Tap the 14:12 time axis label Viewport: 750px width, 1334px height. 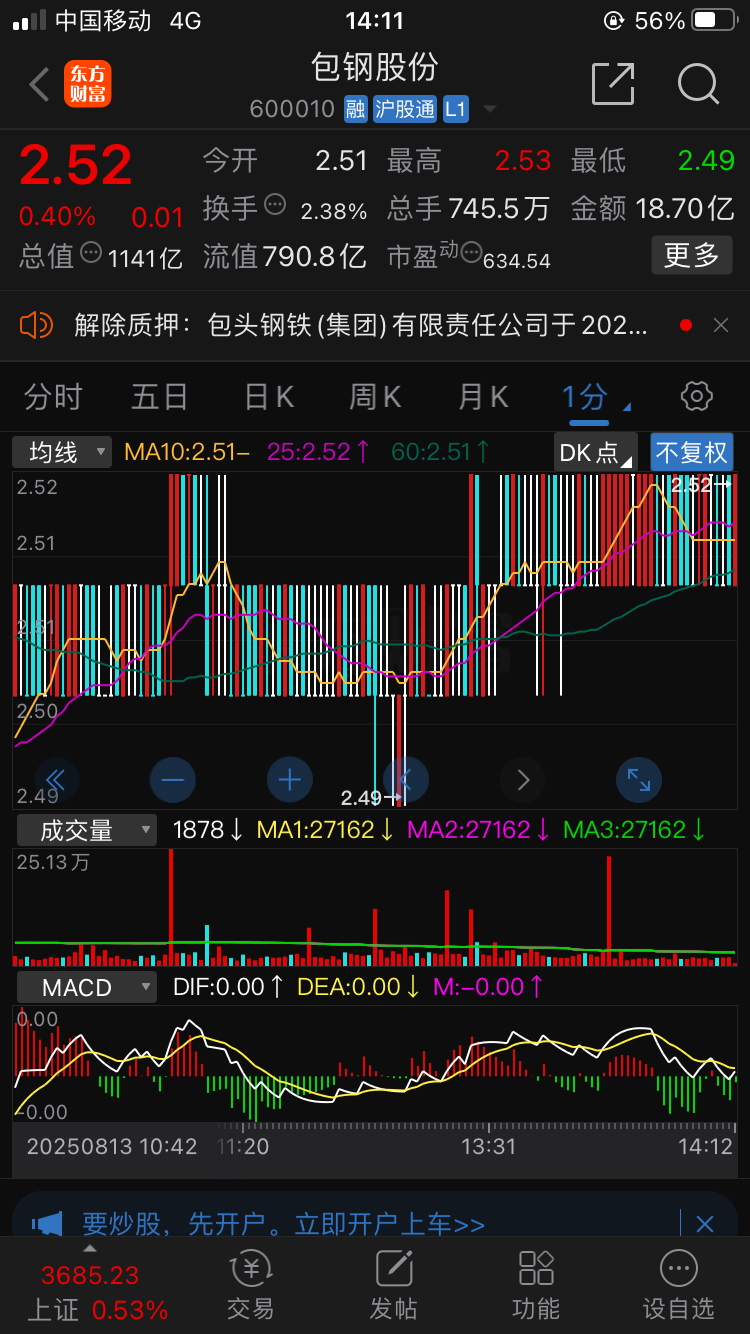tap(705, 1146)
